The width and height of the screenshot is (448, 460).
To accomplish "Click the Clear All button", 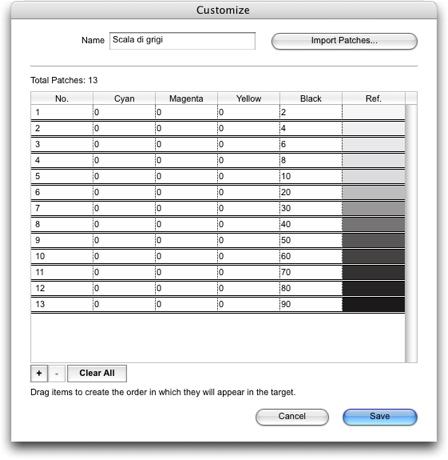I will [97, 373].
